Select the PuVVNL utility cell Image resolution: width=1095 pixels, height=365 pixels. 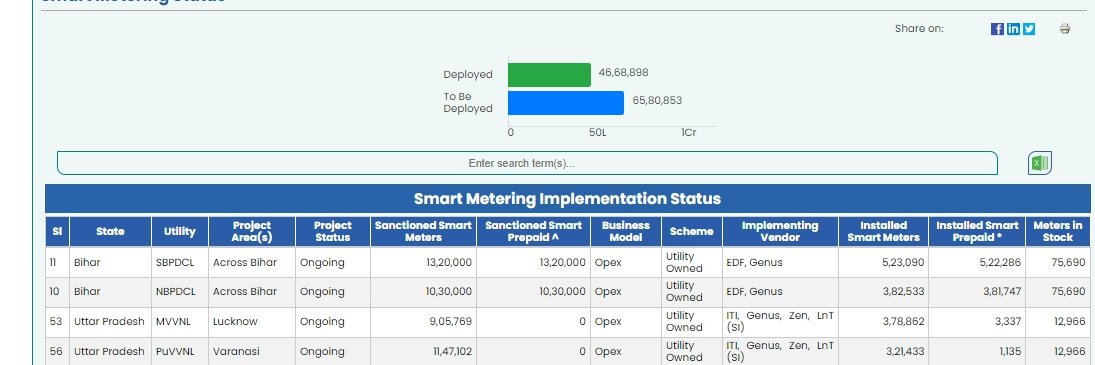pyautogui.click(x=180, y=352)
